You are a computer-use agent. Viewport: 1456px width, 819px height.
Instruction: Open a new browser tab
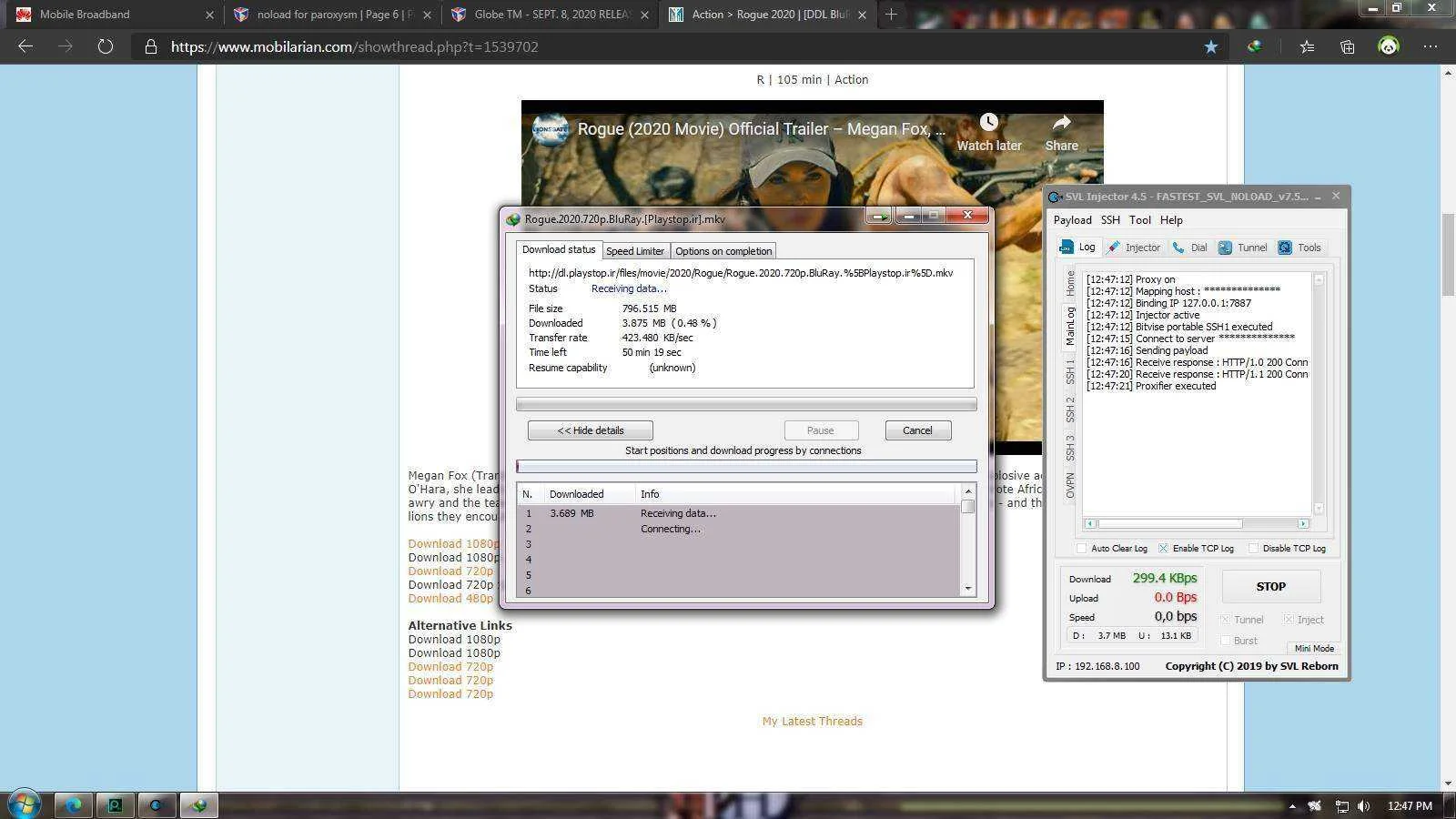tap(891, 15)
